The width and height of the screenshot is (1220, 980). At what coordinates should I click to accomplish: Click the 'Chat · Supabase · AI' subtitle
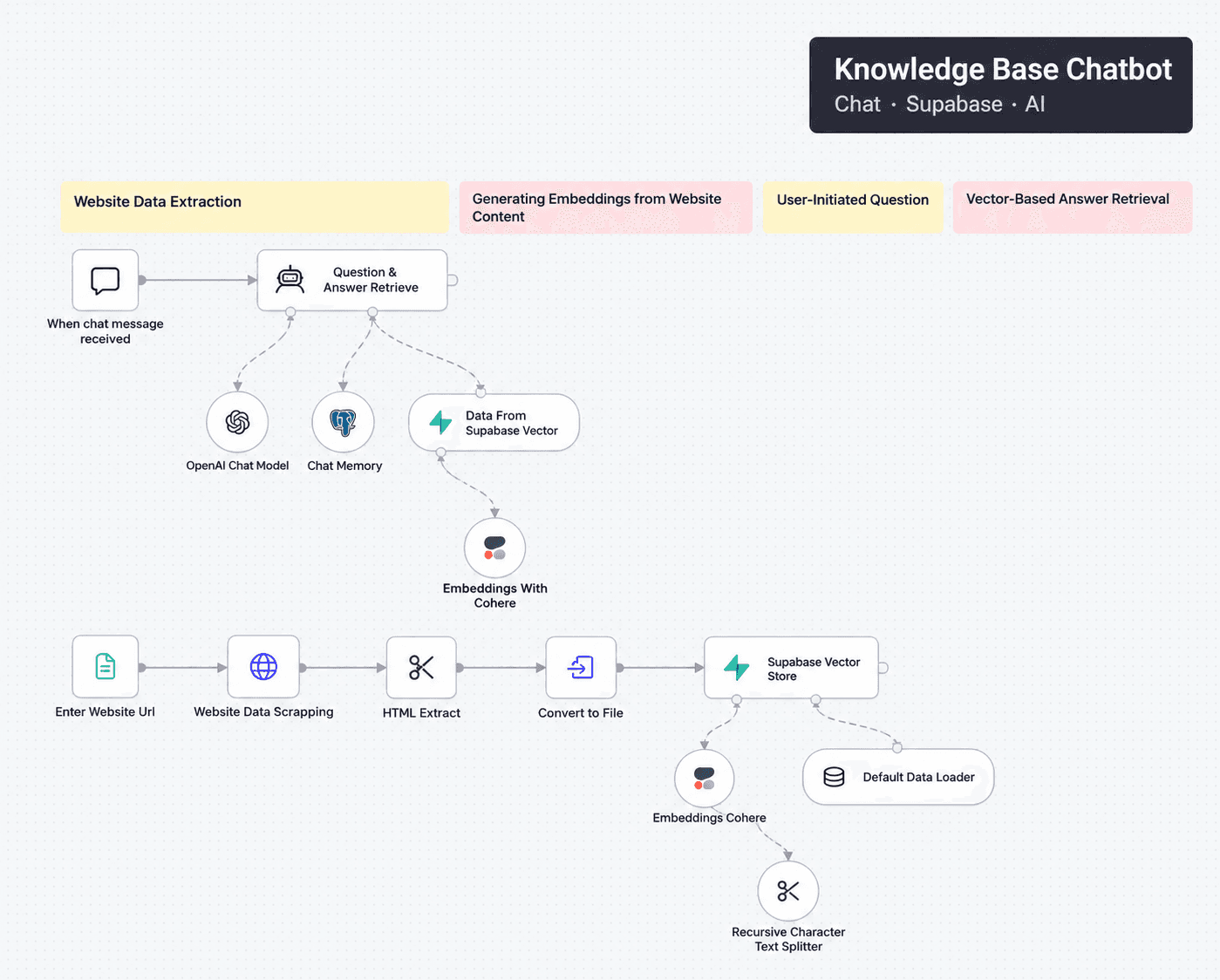pyautogui.click(x=939, y=105)
